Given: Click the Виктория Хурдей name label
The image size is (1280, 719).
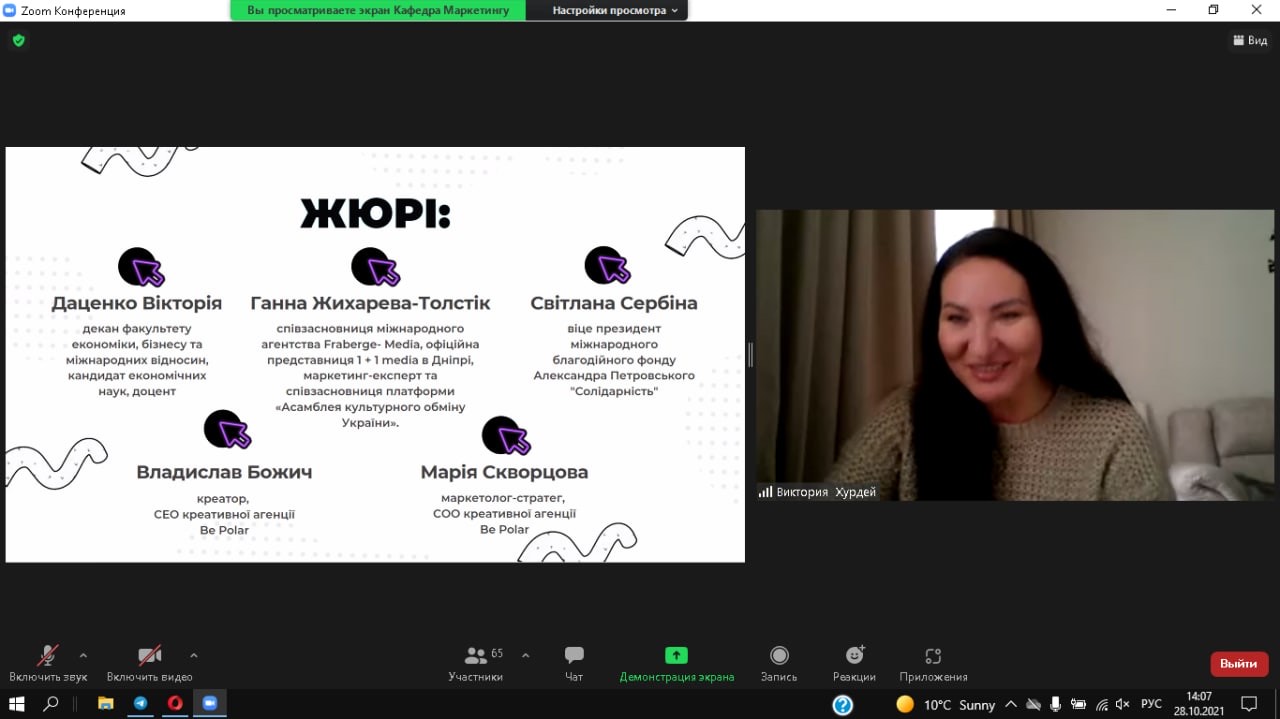Looking at the screenshot, I should click(826, 492).
